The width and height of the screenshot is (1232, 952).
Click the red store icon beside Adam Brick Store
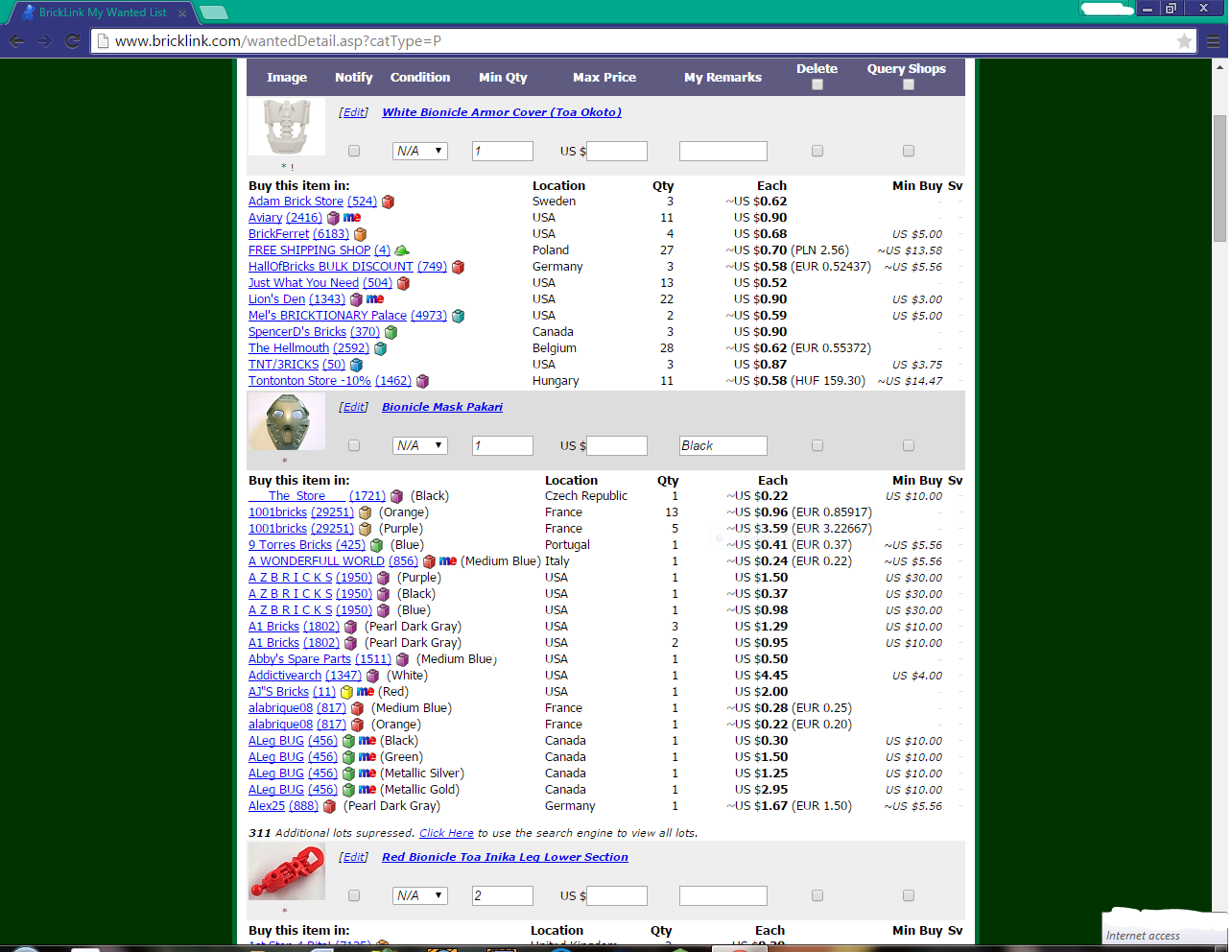pos(389,202)
